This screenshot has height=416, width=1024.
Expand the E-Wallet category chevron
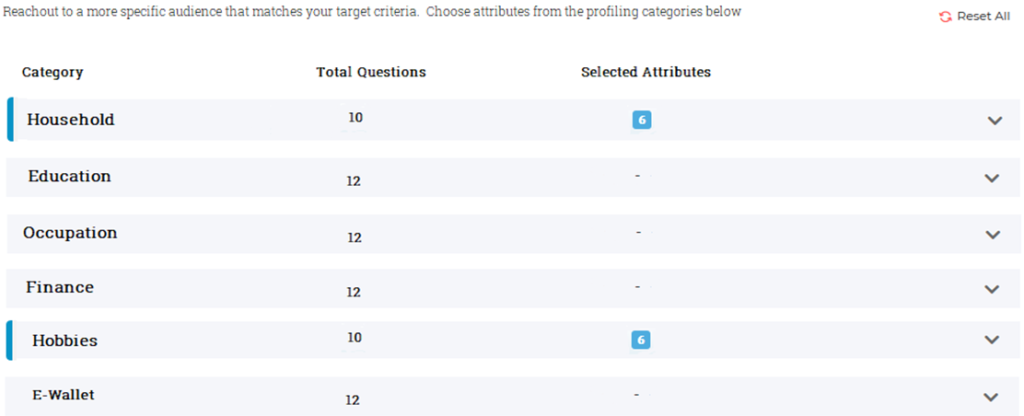coord(992,396)
